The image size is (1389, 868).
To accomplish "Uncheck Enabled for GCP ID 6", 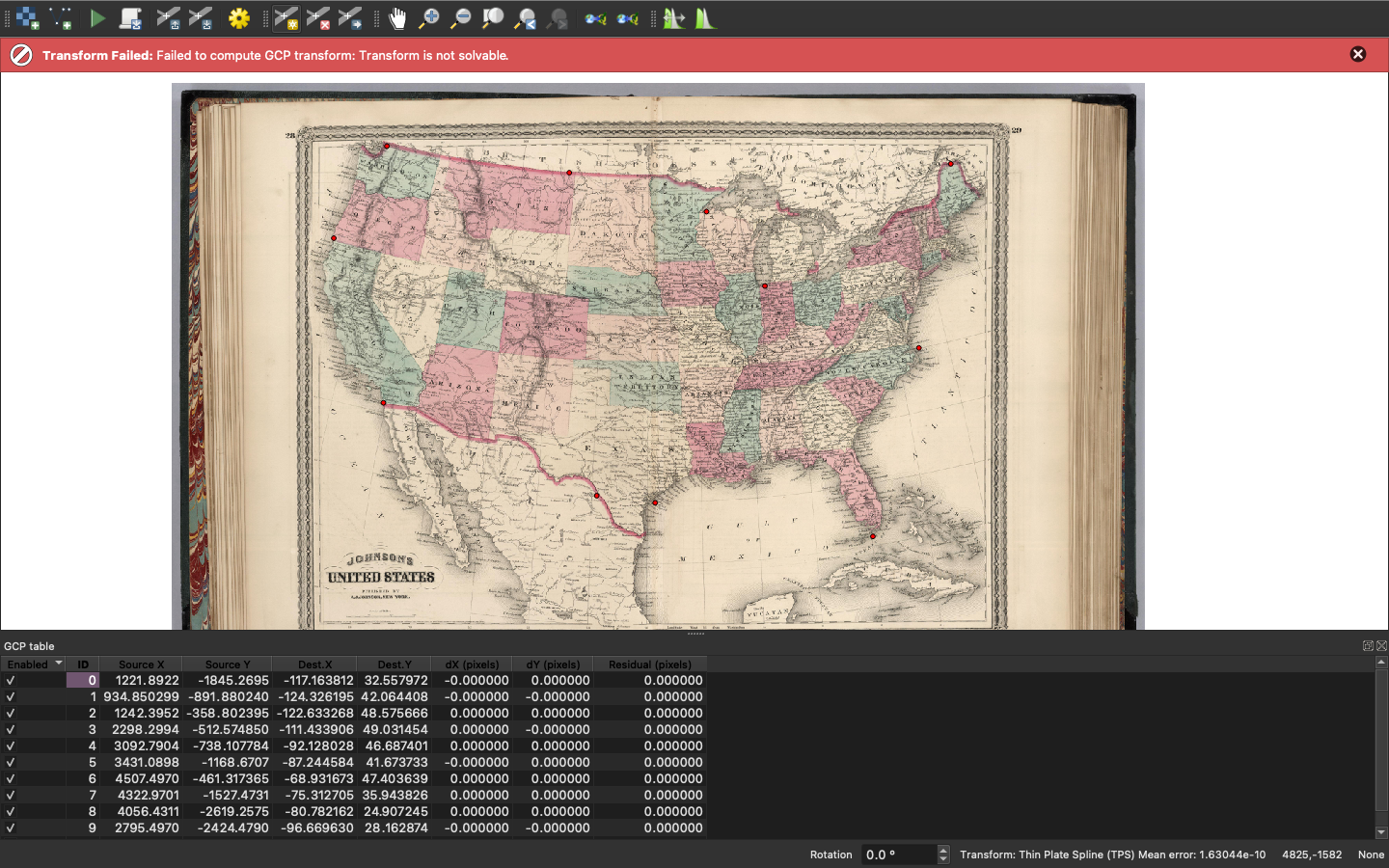I will (x=11, y=778).
